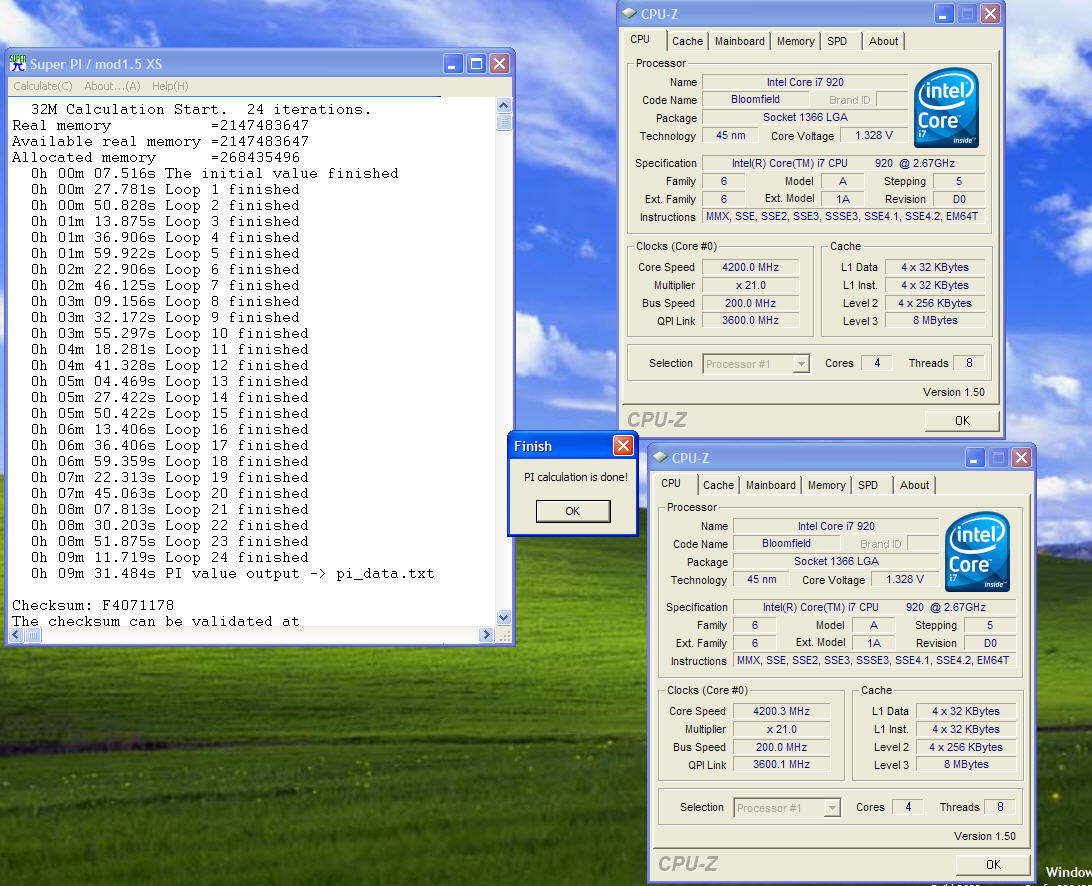The width and height of the screenshot is (1092, 886).
Task: Switch to Cache tab in bottom CPU-Z window
Action: point(718,485)
